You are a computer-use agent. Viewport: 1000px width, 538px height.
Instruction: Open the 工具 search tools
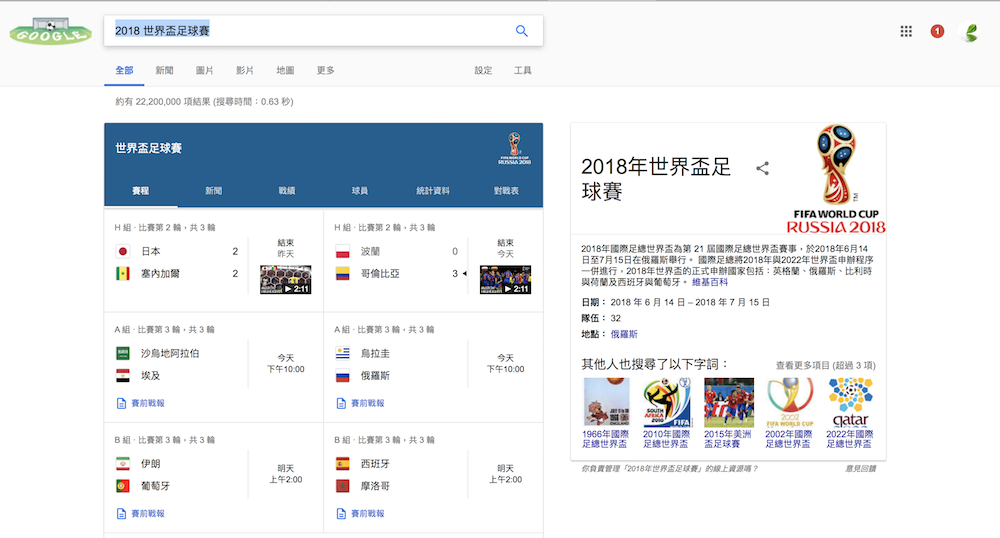click(523, 70)
